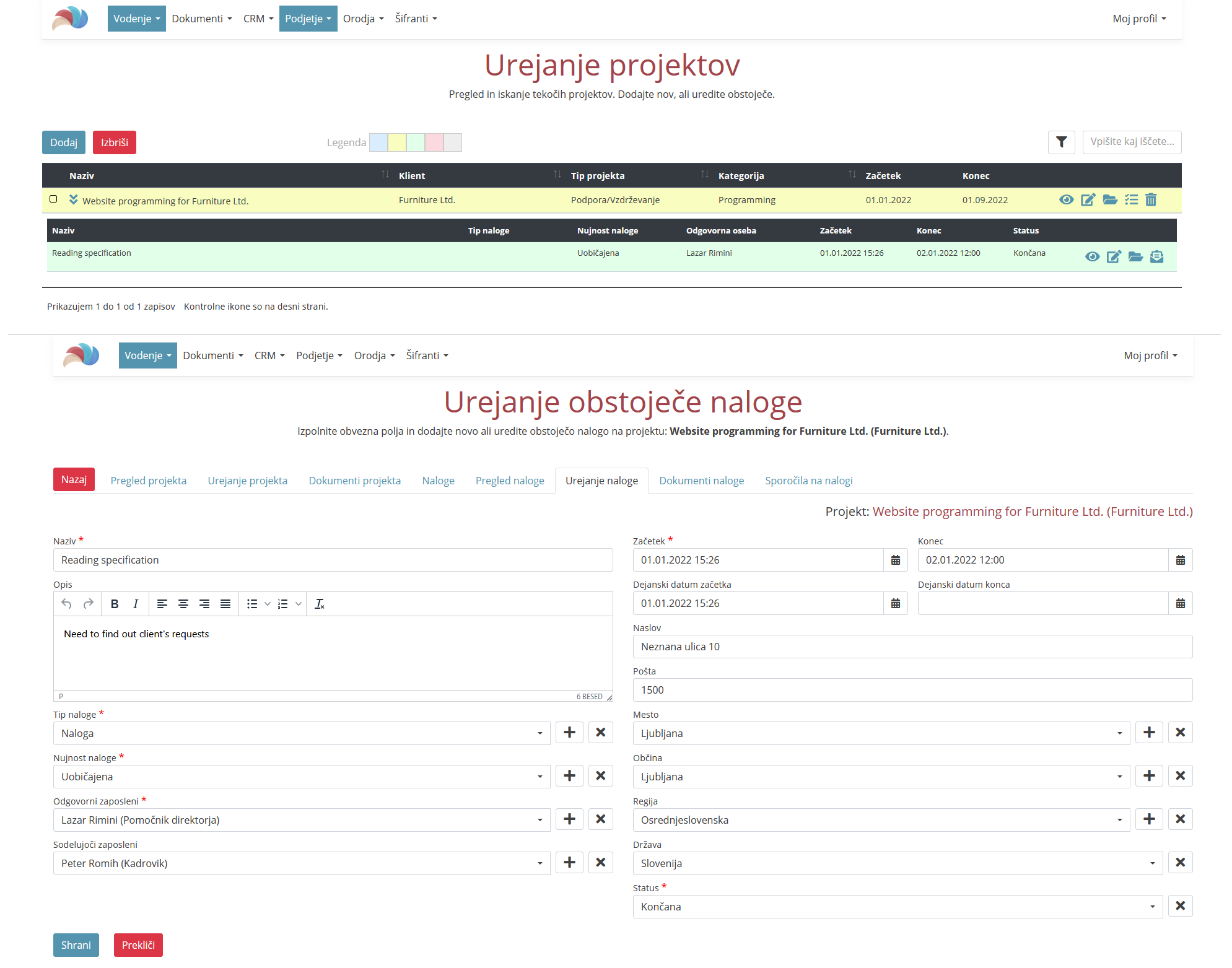Delete project with trash icon
1232x968 pixels.
coord(1151,199)
